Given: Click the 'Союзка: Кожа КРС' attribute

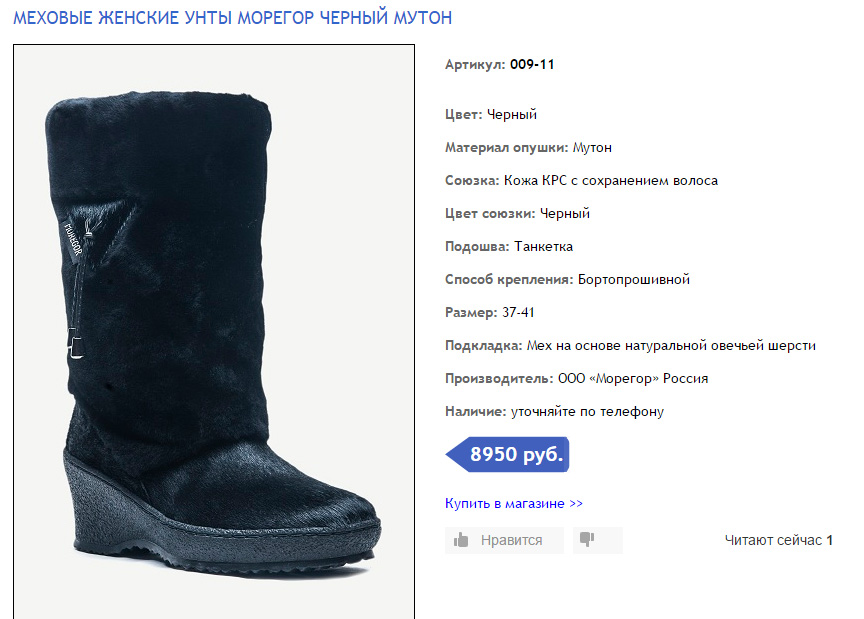Looking at the screenshot, I should click(581, 181).
